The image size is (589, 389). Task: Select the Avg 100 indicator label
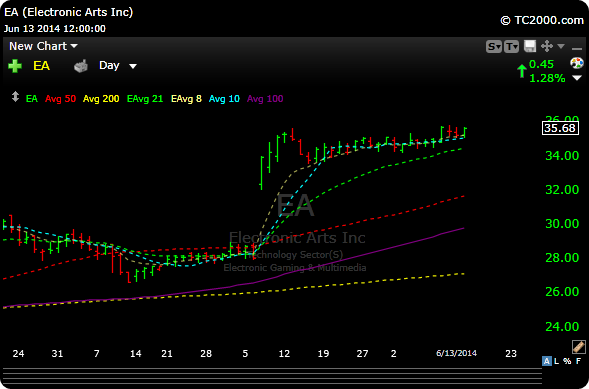265,99
